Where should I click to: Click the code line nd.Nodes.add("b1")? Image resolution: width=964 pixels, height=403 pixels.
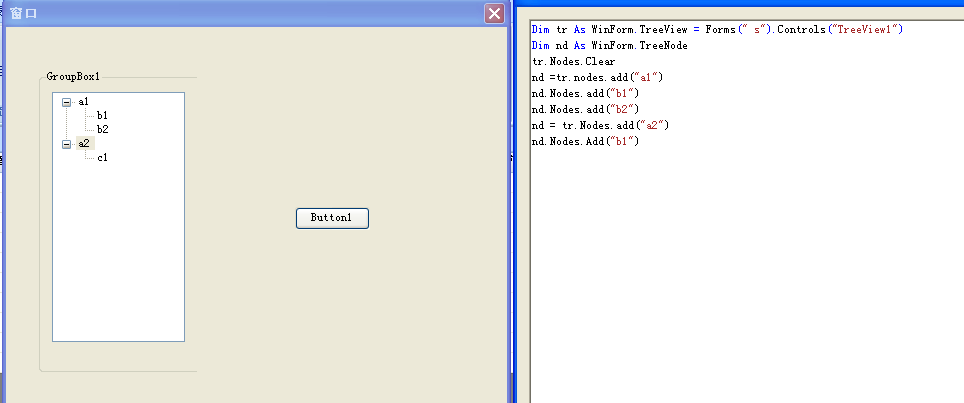coord(586,93)
